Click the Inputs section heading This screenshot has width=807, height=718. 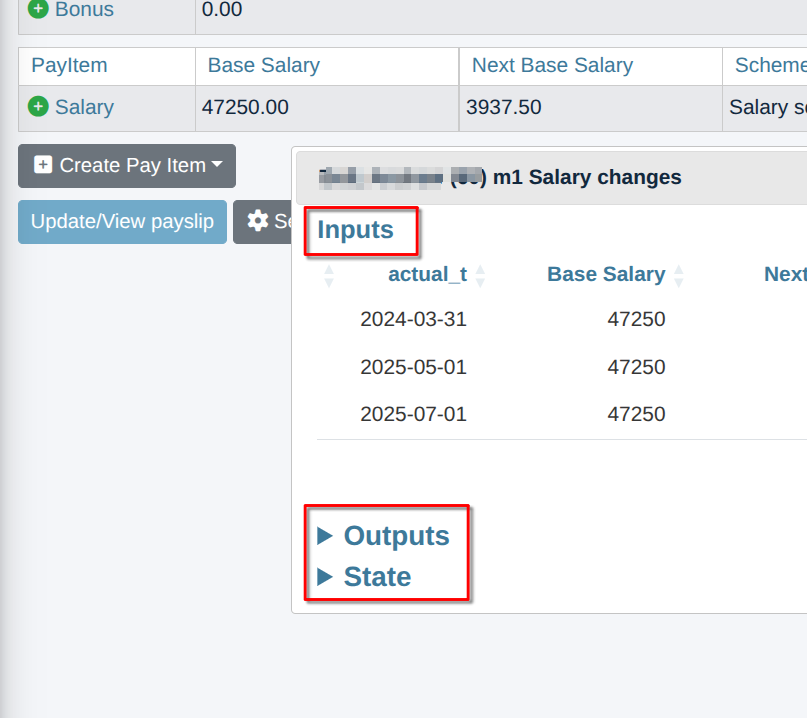[x=355, y=230]
